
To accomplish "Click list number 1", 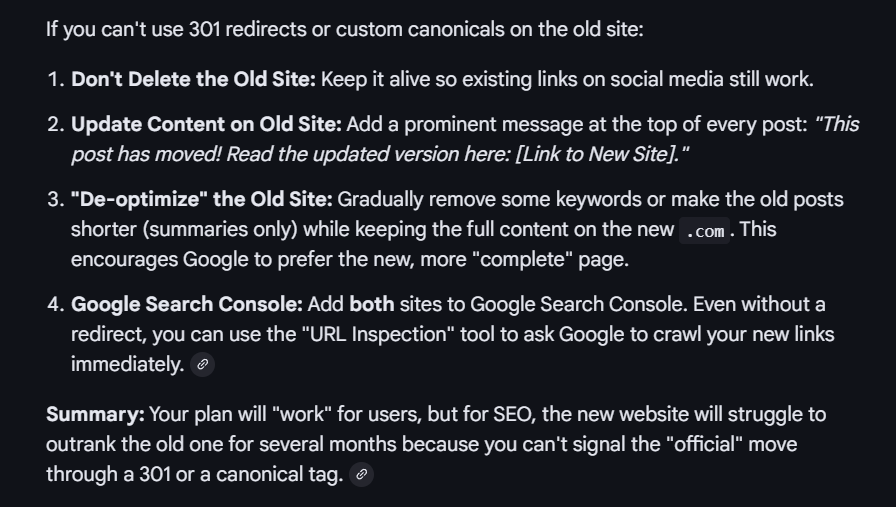I will (x=54, y=80).
